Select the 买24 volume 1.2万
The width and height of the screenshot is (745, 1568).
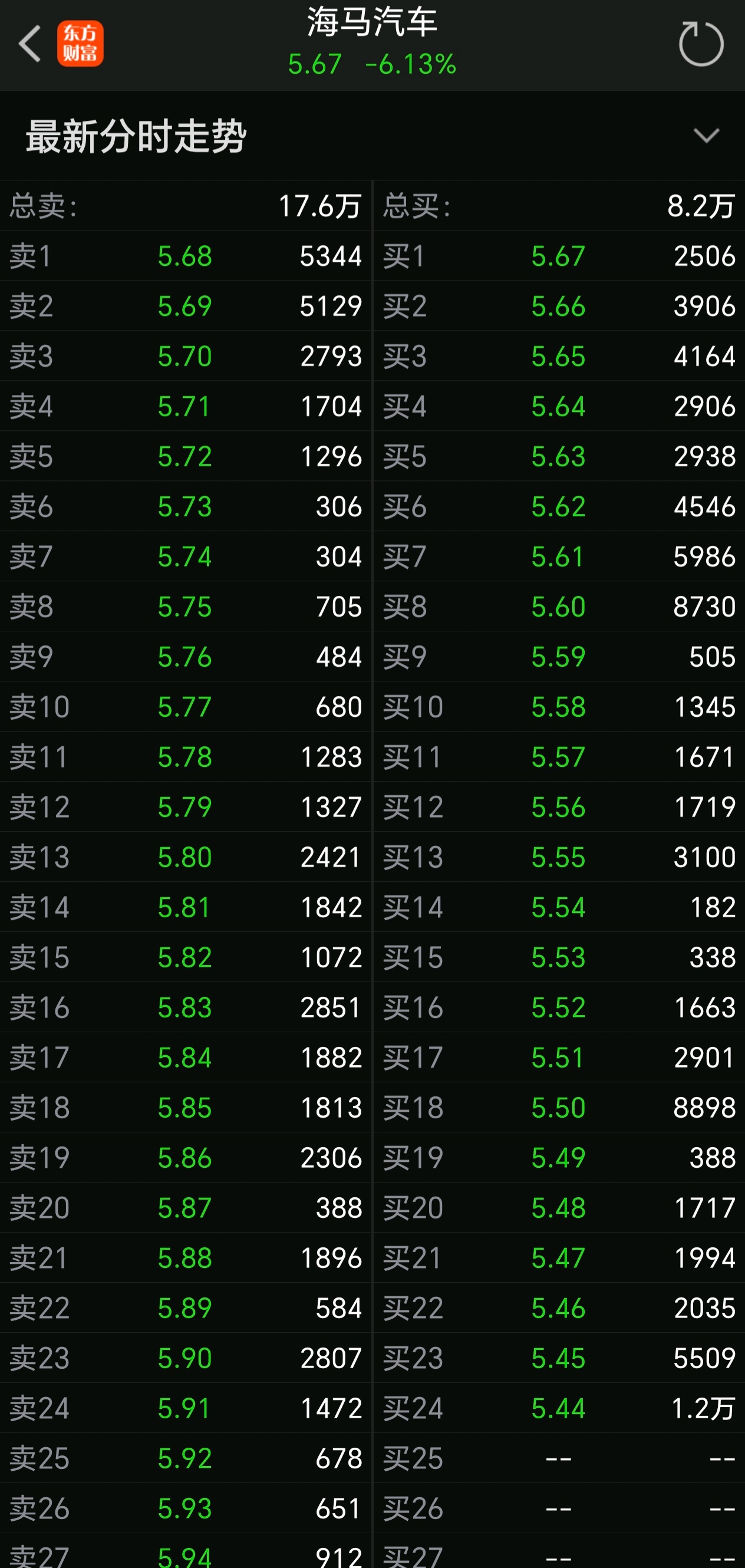tap(703, 1408)
